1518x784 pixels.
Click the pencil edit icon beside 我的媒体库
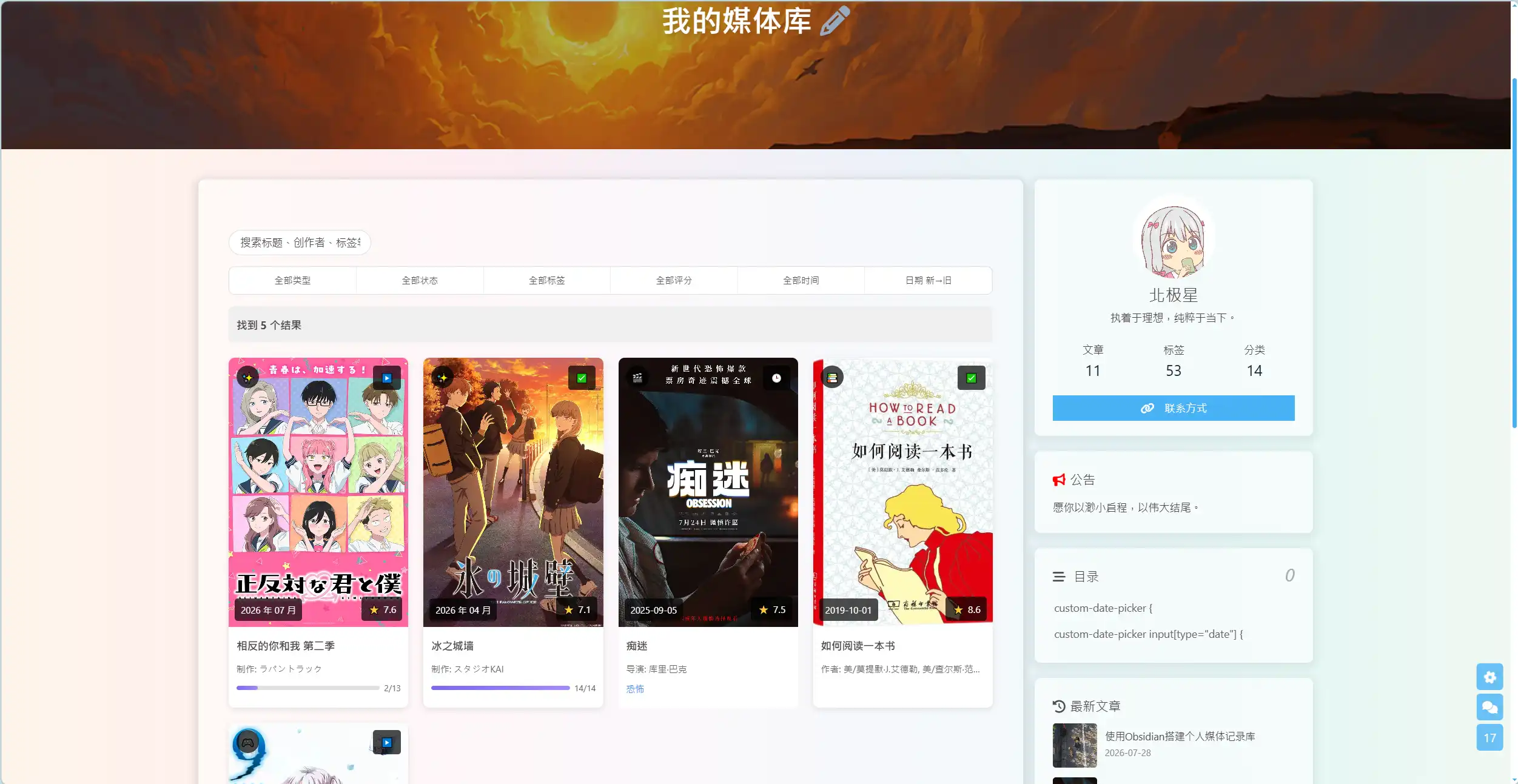pyautogui.click(x=835, y=21)
